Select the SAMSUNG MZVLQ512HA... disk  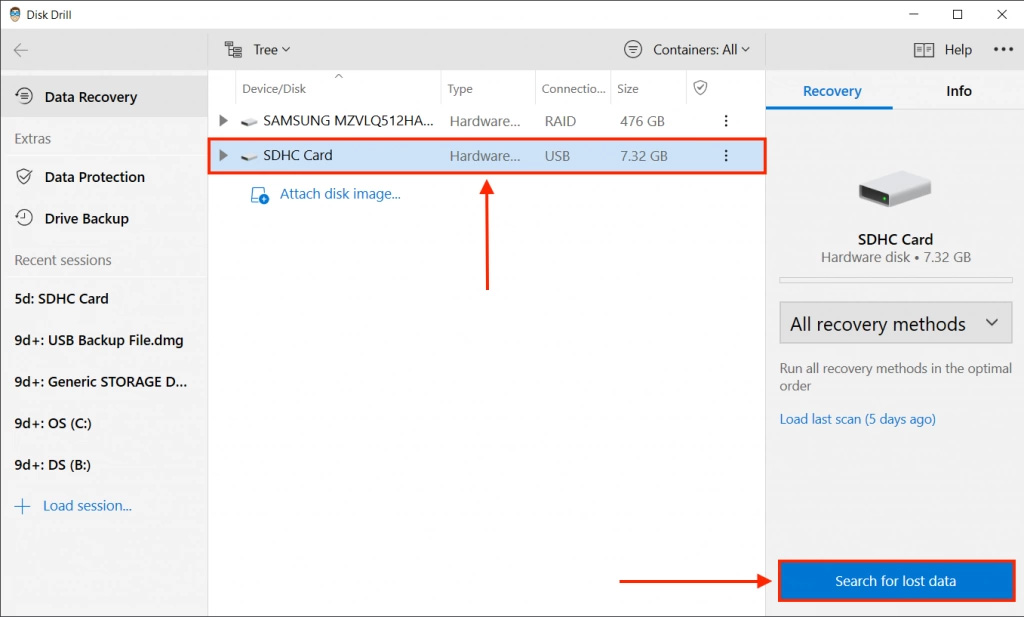(x=487, y=121)
